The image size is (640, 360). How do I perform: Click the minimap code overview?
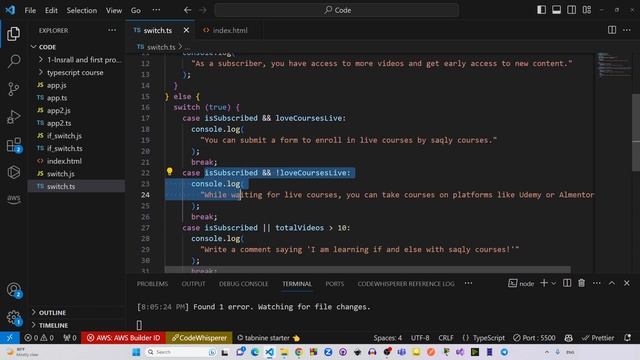613,65
